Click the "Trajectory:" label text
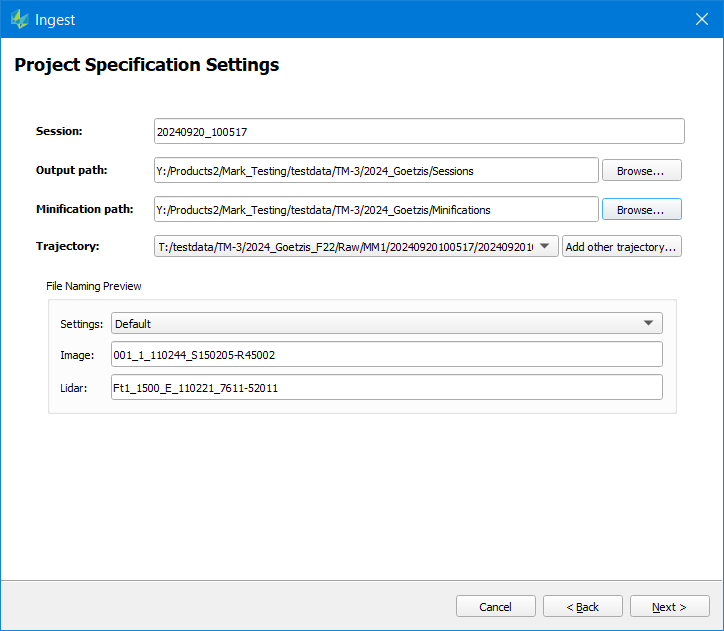Image resolution: width=724 pixels, height=631 pixels. [68, 246]
